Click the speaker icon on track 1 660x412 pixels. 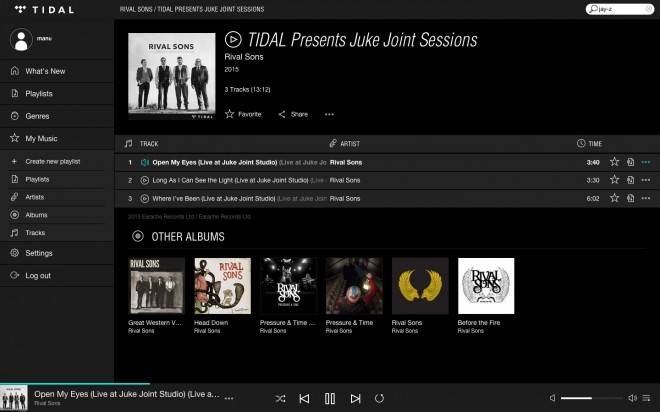click(144, 162)
